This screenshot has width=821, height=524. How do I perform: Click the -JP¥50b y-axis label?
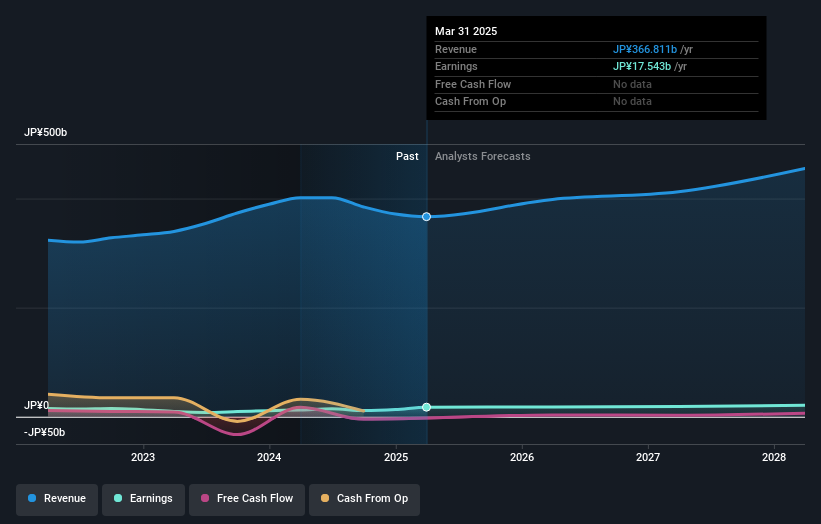pos(45,432)
